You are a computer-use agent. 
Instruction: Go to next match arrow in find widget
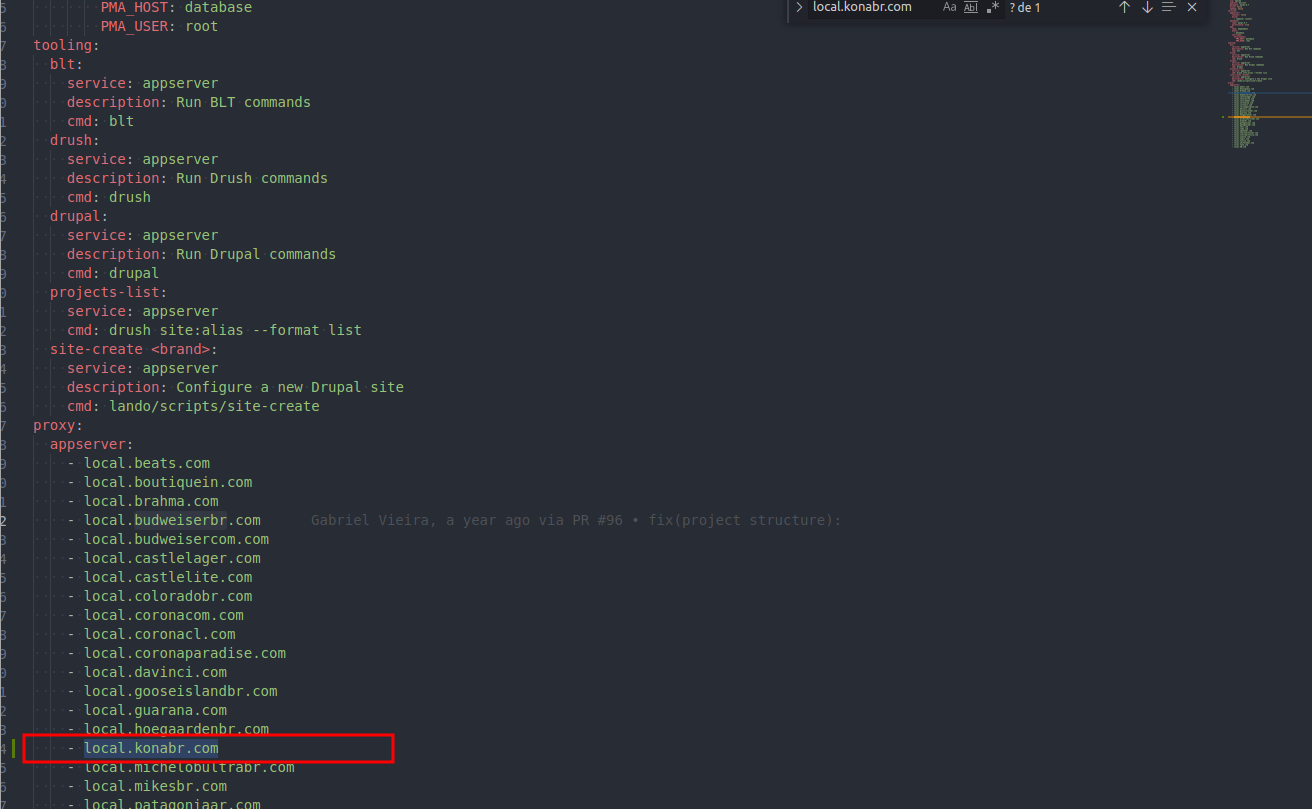pos(1147,7)
